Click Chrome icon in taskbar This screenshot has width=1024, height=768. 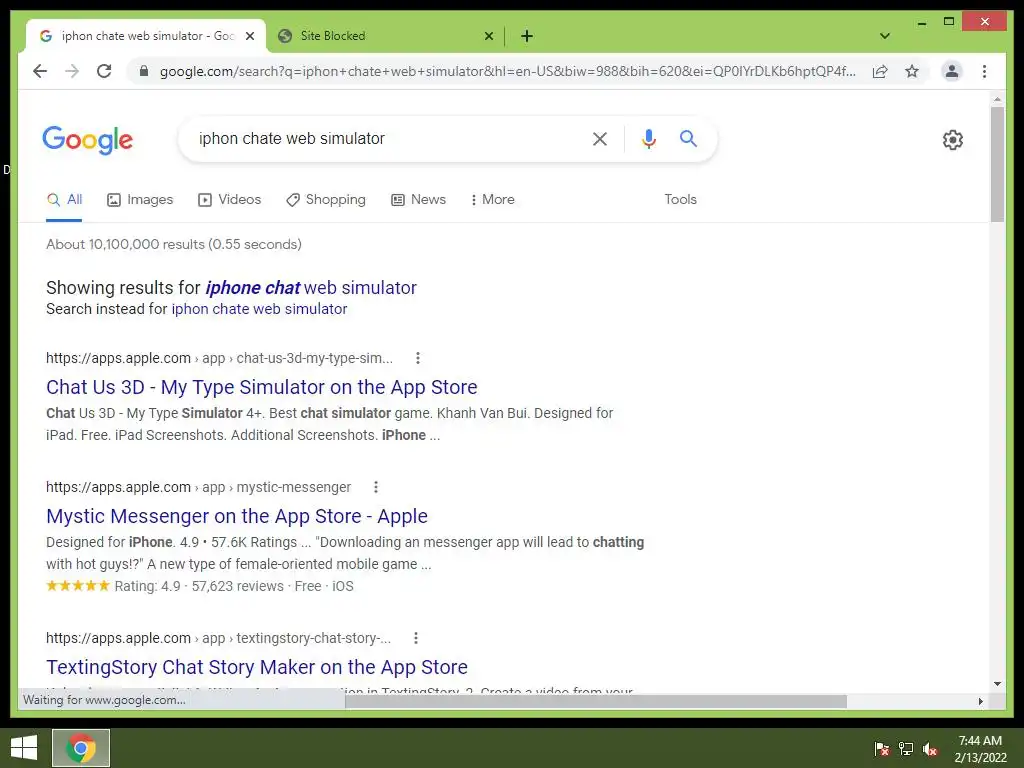[81, 748]
